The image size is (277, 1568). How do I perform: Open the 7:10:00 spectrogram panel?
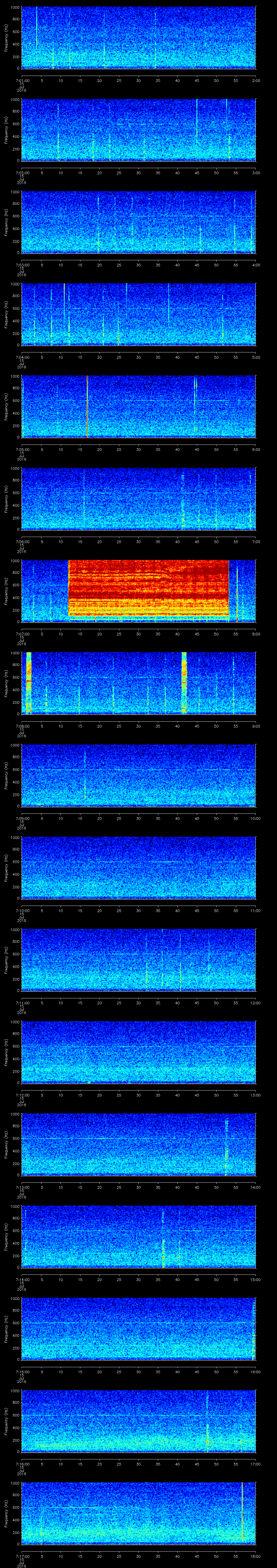point(138,868)
